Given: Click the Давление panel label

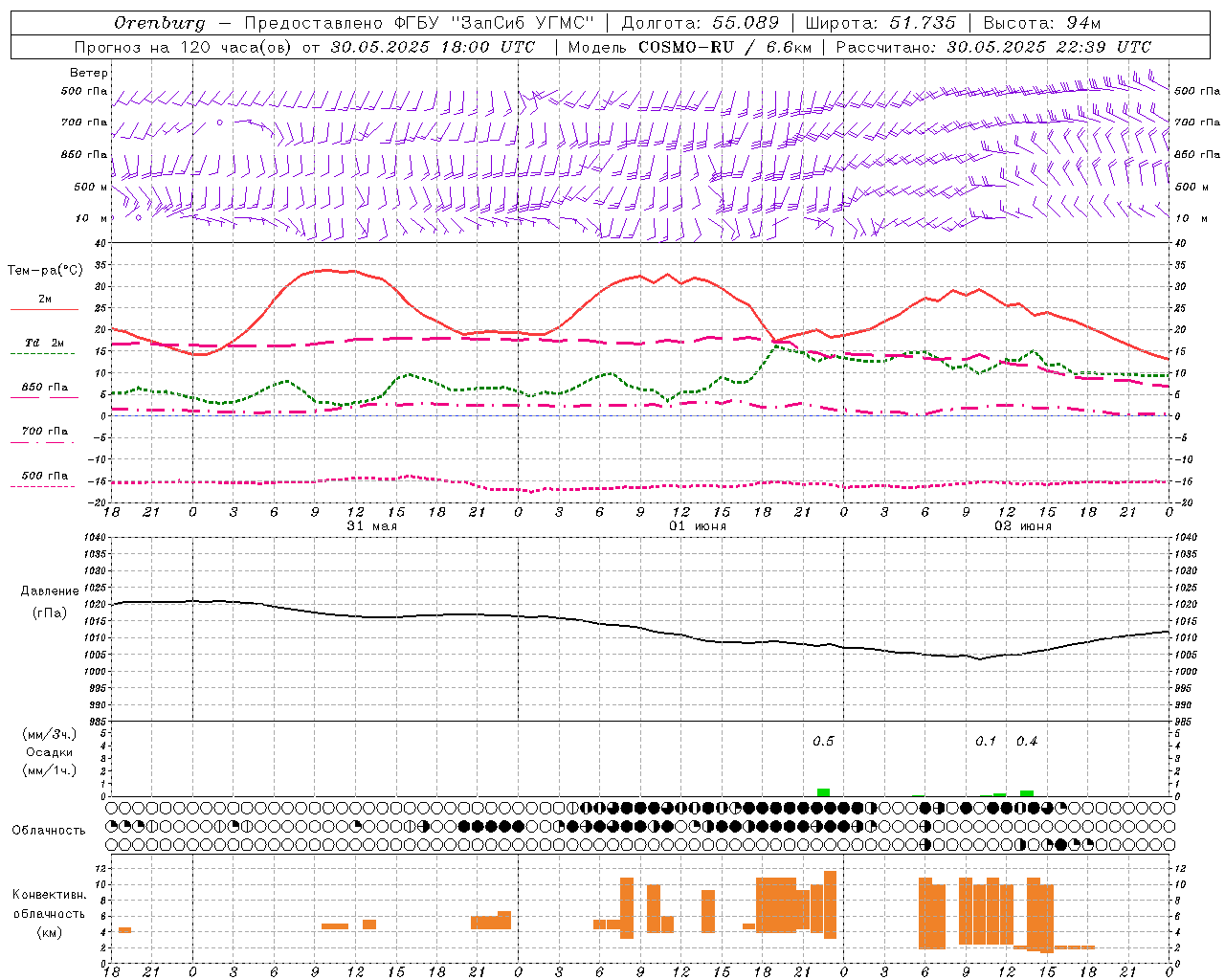Looking at the screenshot, I should pyautogui.click(x=50, y=591).
